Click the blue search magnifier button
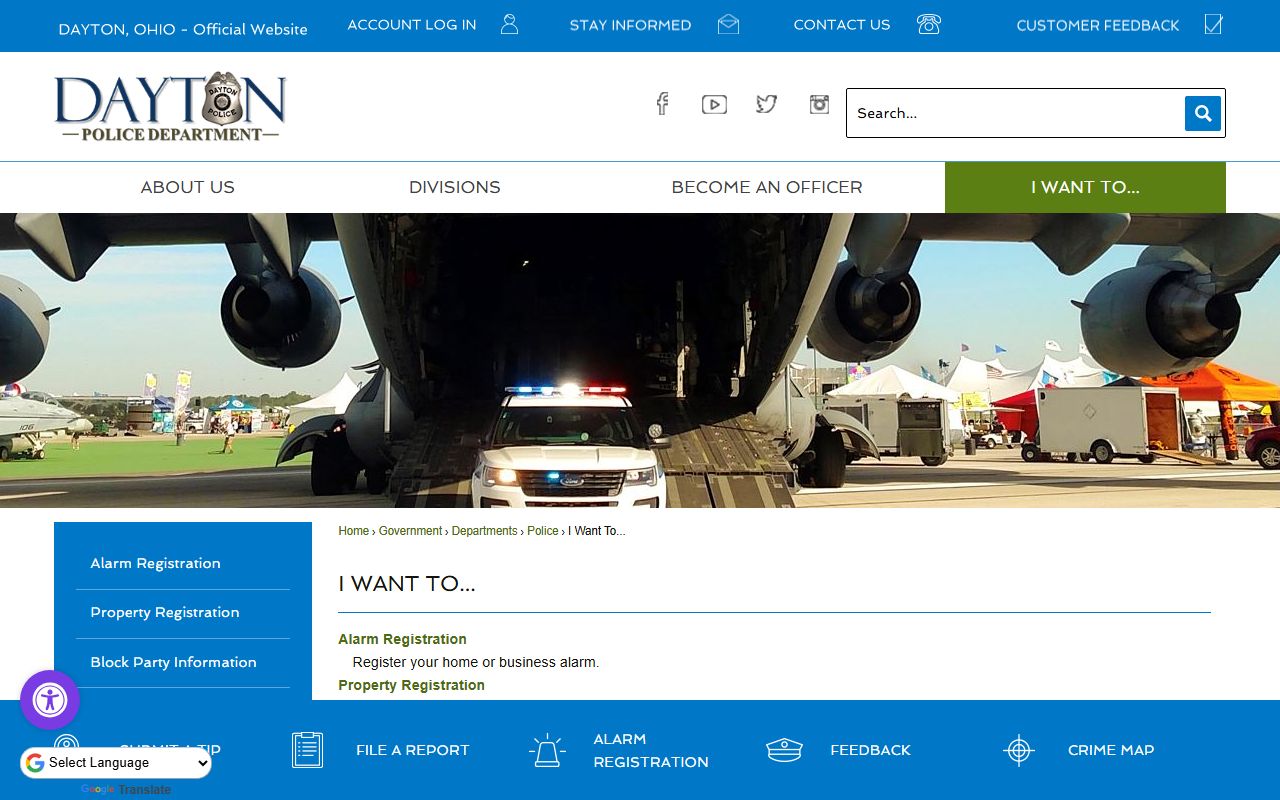The height and width of the screenshot is (800, 1280). [1203, 113]
